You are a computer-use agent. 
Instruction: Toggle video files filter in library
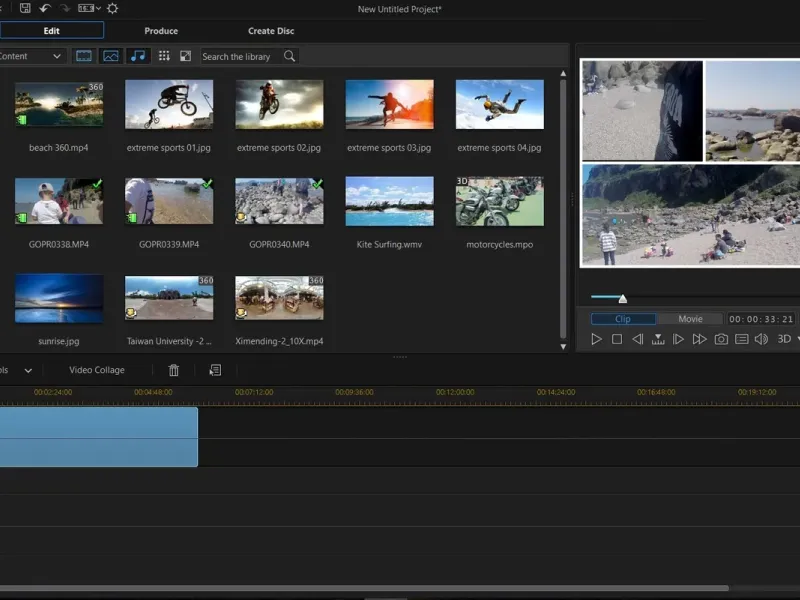pos(84,56)
